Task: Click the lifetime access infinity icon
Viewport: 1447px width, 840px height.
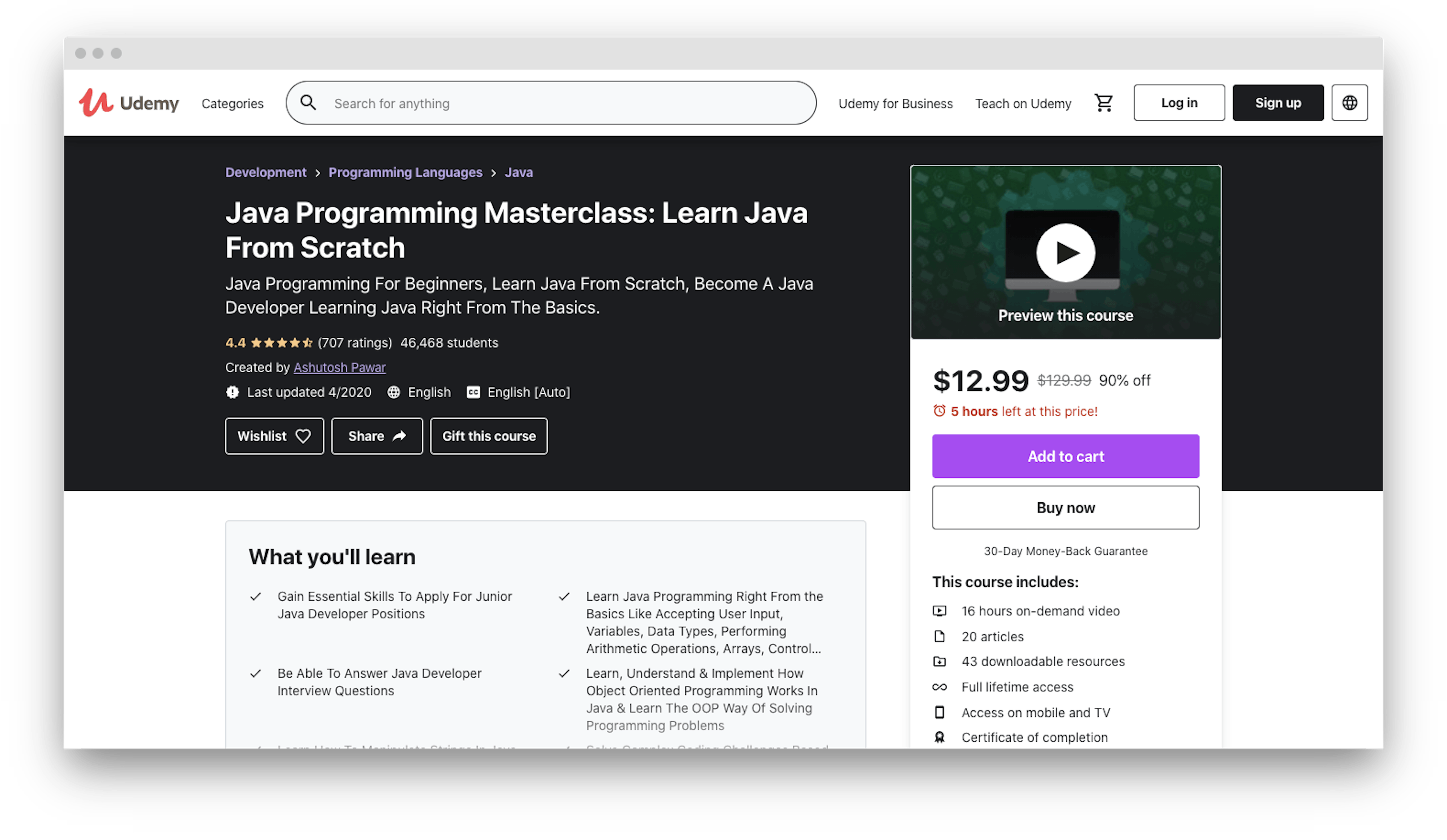Action: point(939,687)
